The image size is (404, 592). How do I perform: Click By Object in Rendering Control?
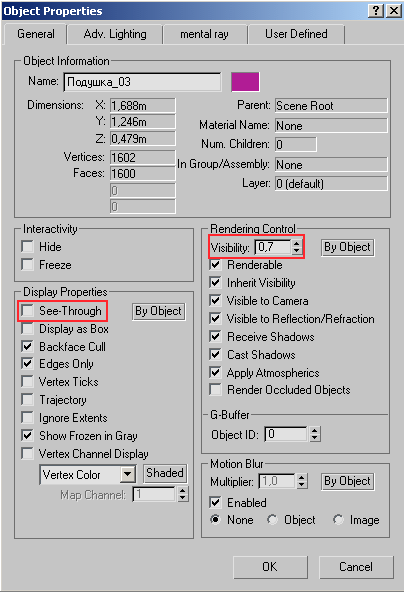point(347,247)
